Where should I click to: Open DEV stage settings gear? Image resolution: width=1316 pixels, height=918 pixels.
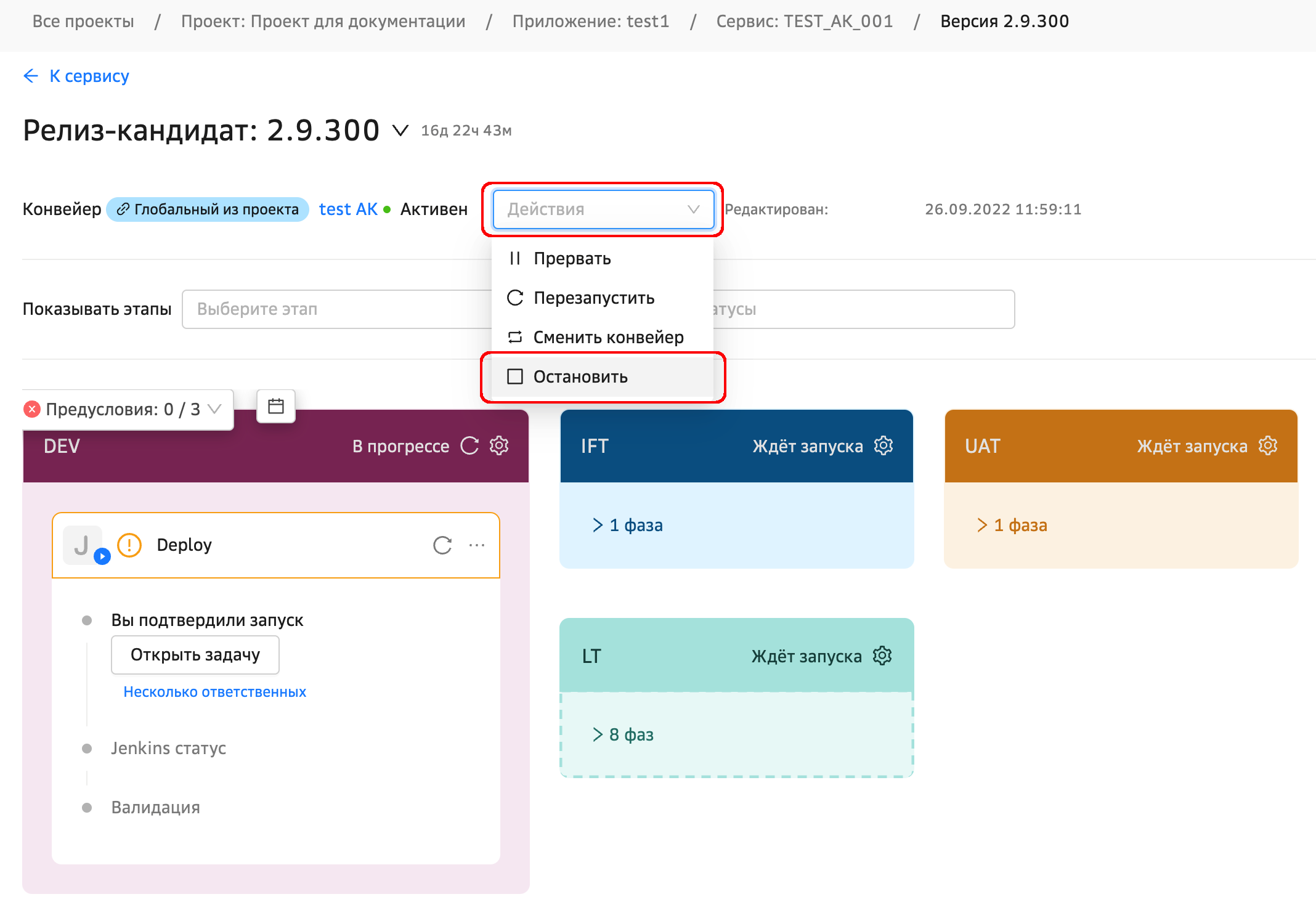(x=499, y=445)
